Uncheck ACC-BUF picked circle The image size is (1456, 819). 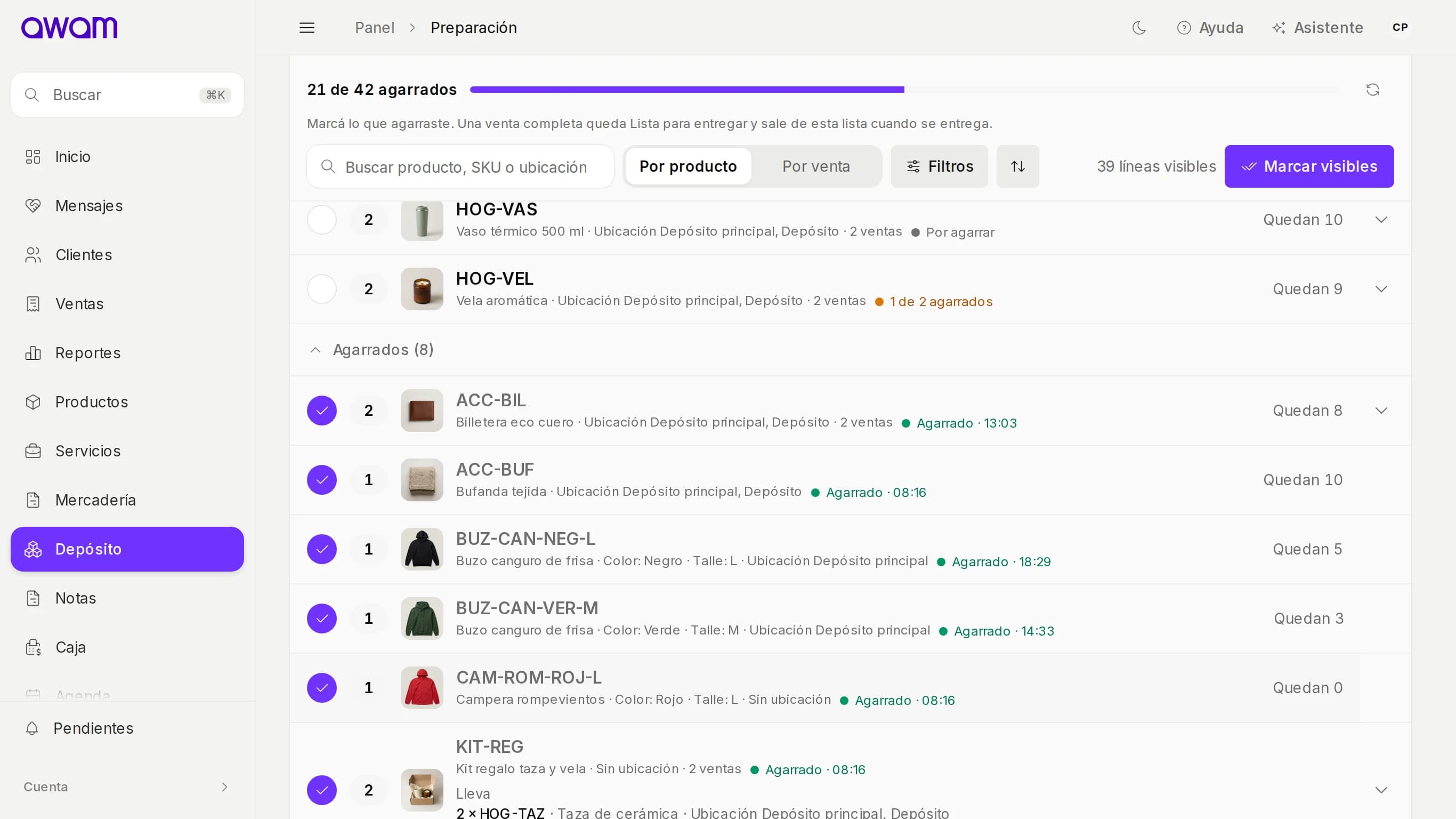321,480
